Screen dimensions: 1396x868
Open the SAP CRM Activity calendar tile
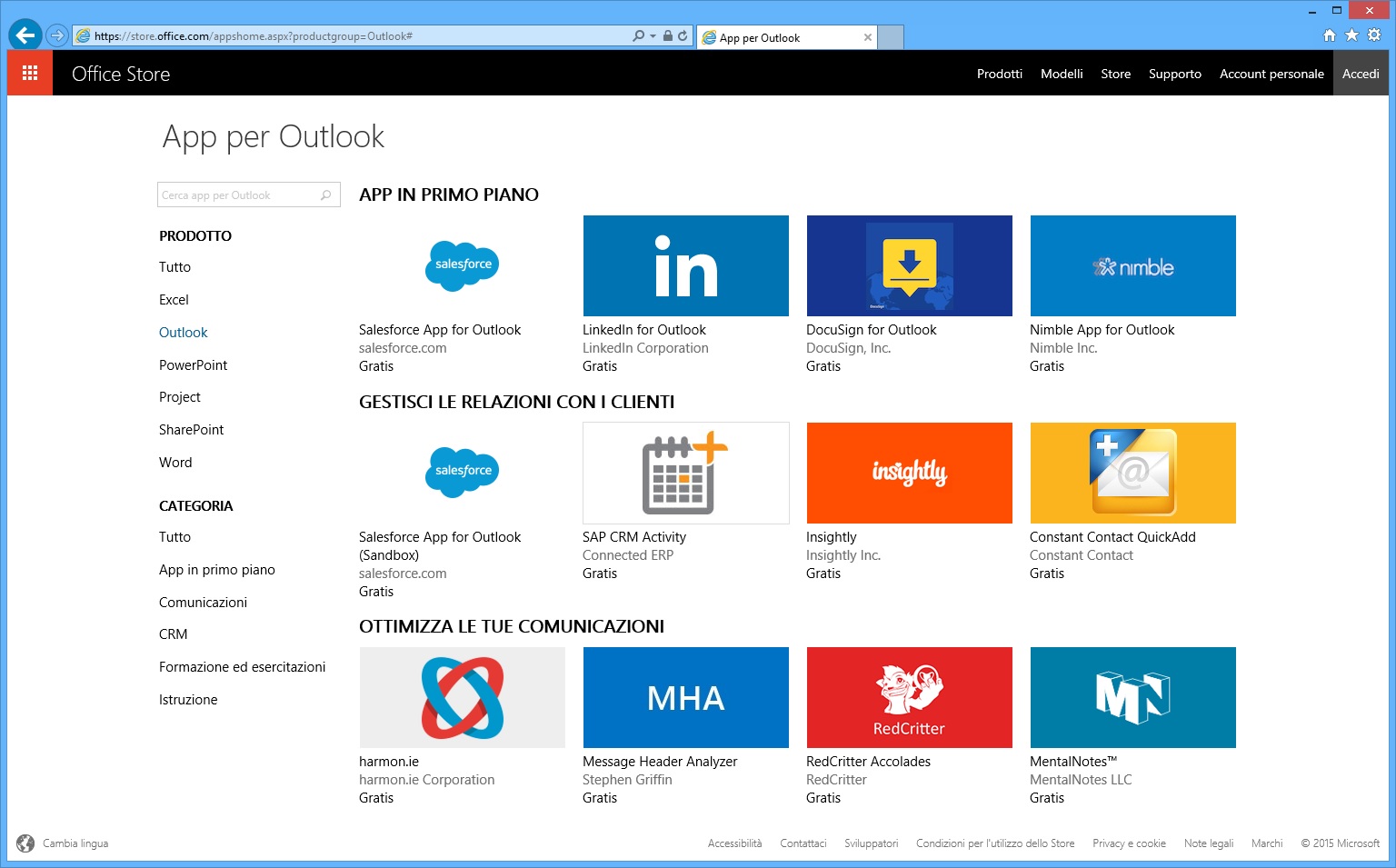coord(686,473)
